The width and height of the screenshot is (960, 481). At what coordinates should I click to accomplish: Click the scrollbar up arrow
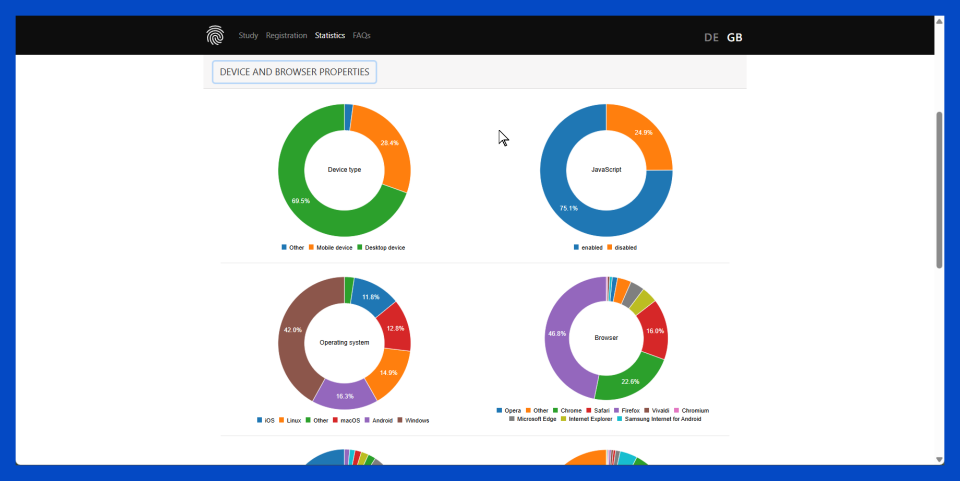coord(939,20)
